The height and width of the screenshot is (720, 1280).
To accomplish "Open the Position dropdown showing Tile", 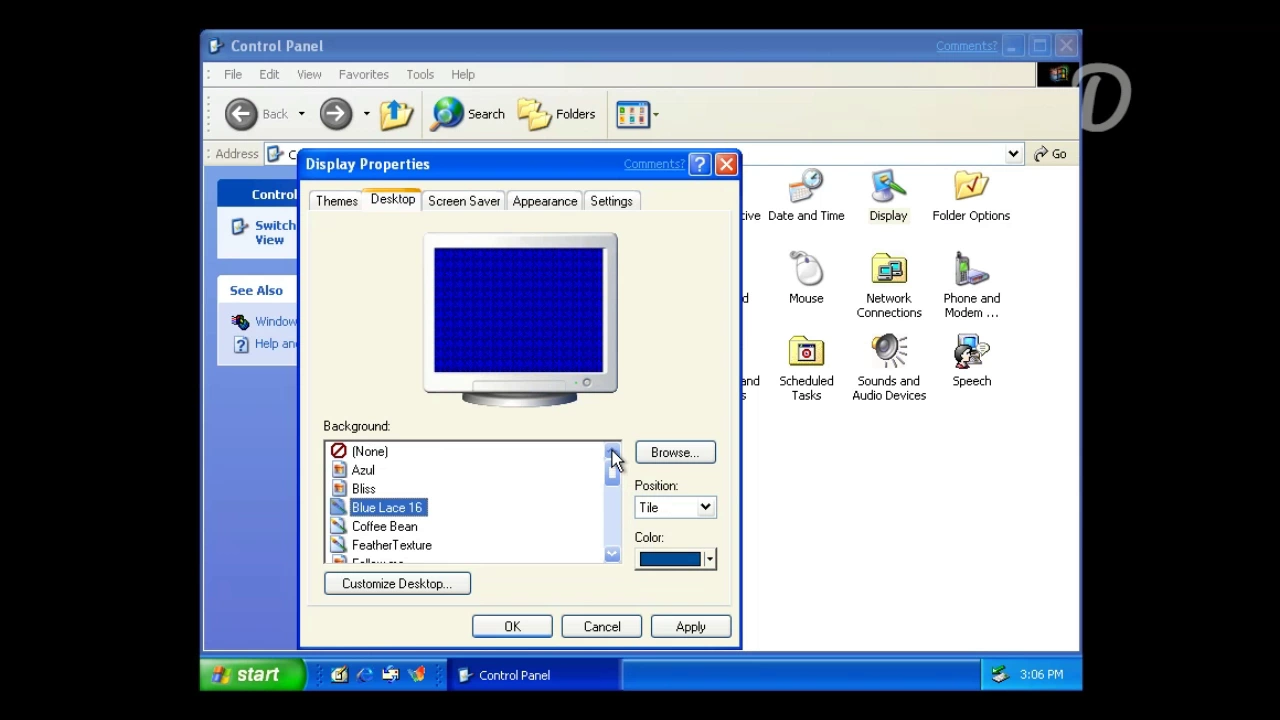I will (x=675, y=507).
